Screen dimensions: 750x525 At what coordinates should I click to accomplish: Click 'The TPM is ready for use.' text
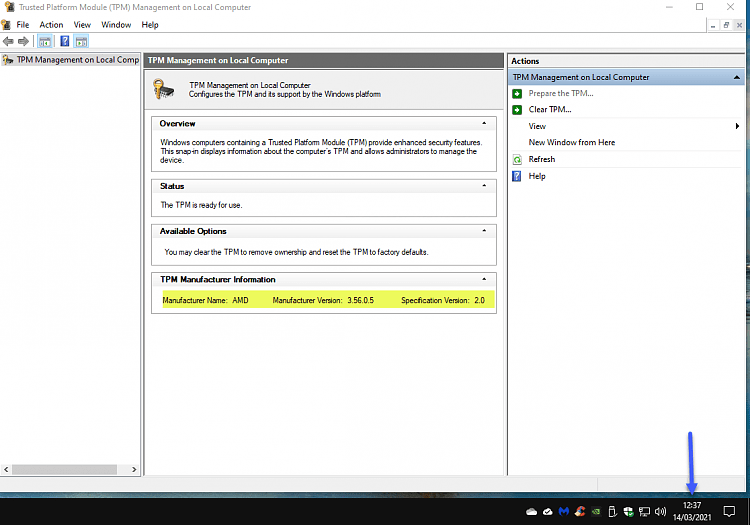[201, 205]
